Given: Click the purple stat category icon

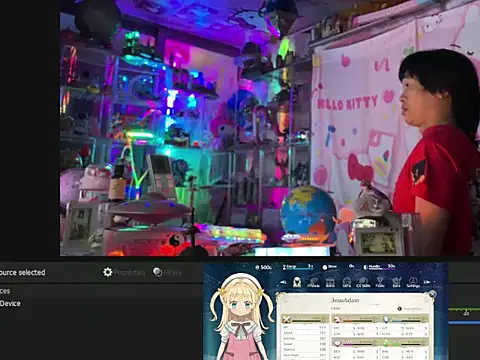Looking at the screenshot, I should (x=337, y=343).
